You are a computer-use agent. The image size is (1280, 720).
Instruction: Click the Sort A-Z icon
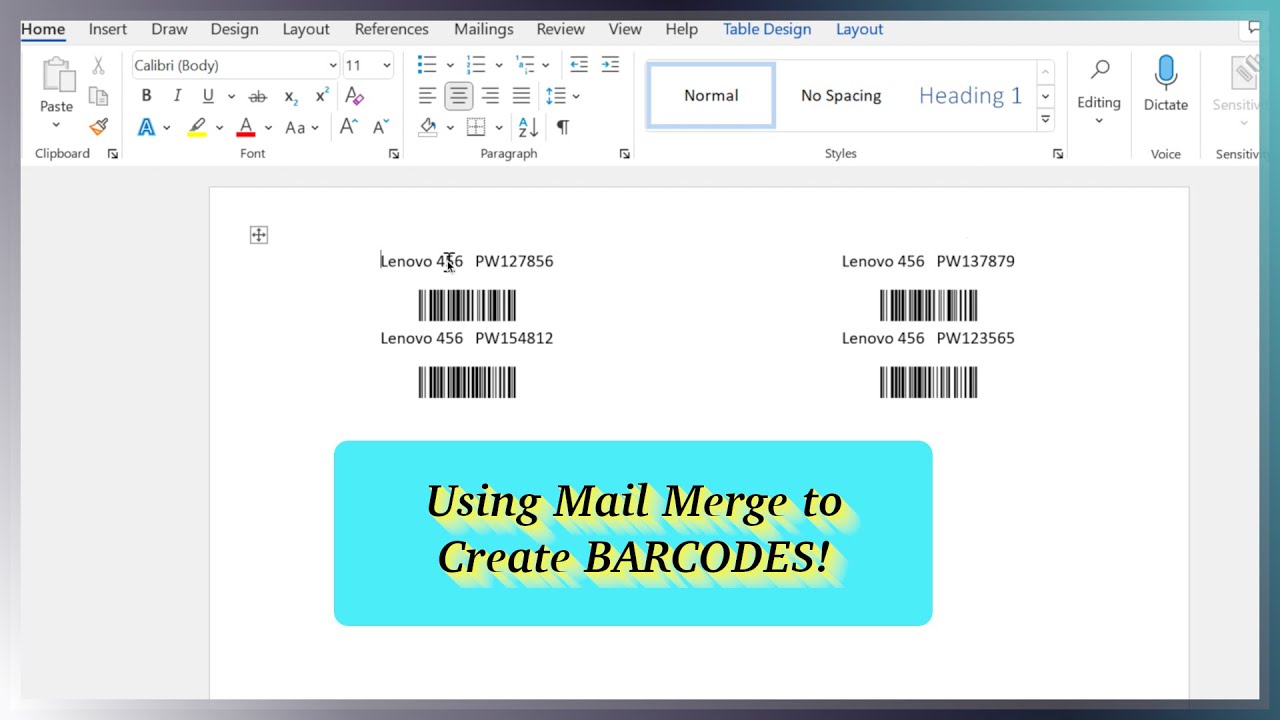528,127
